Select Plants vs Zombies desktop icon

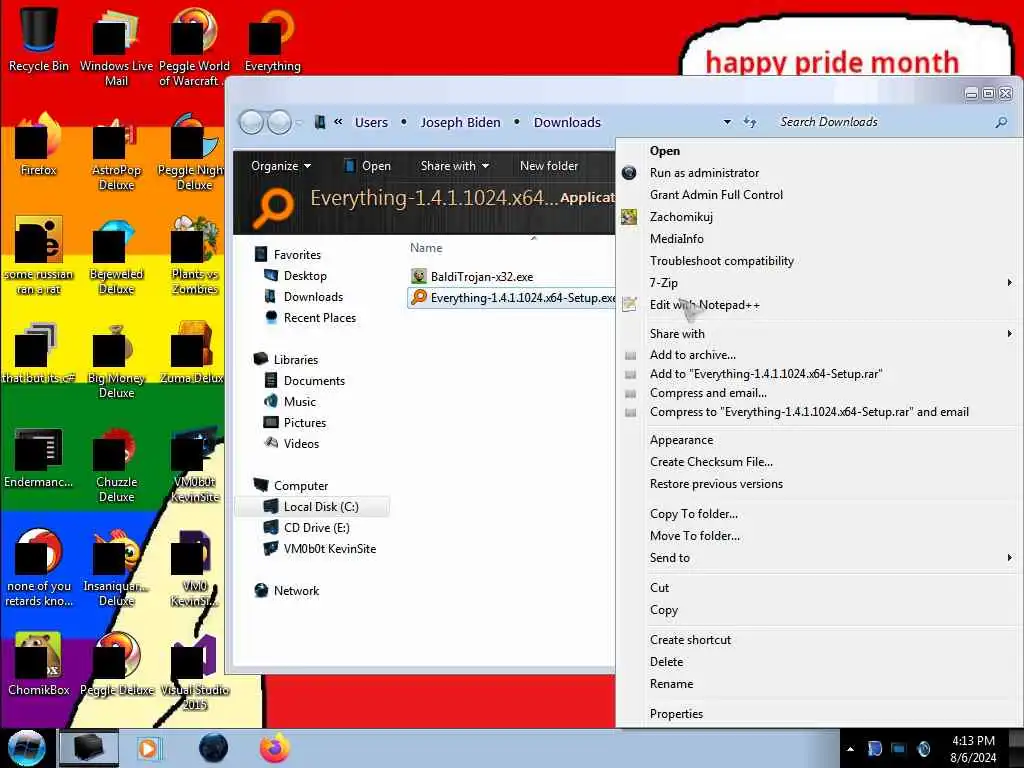[x=195, y=257]
